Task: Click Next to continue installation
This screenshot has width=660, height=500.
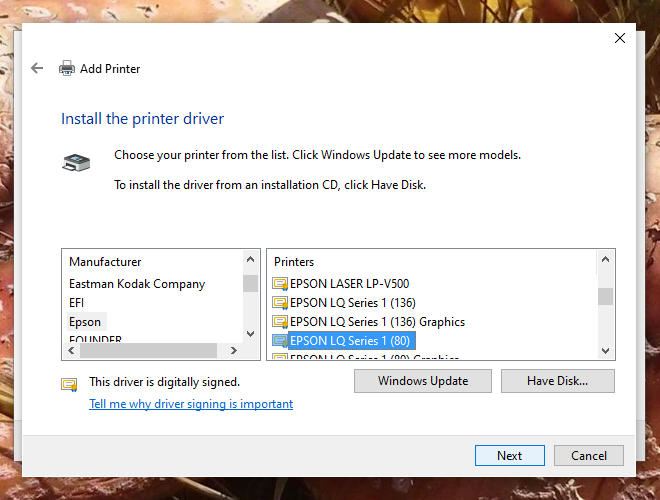Action: (510, 455)
